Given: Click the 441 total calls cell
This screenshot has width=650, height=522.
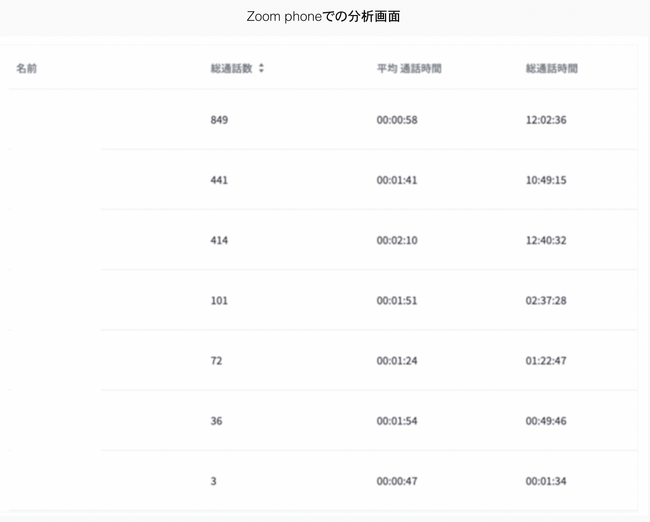Looking at the screenshot, I should (x=220, y=180).
